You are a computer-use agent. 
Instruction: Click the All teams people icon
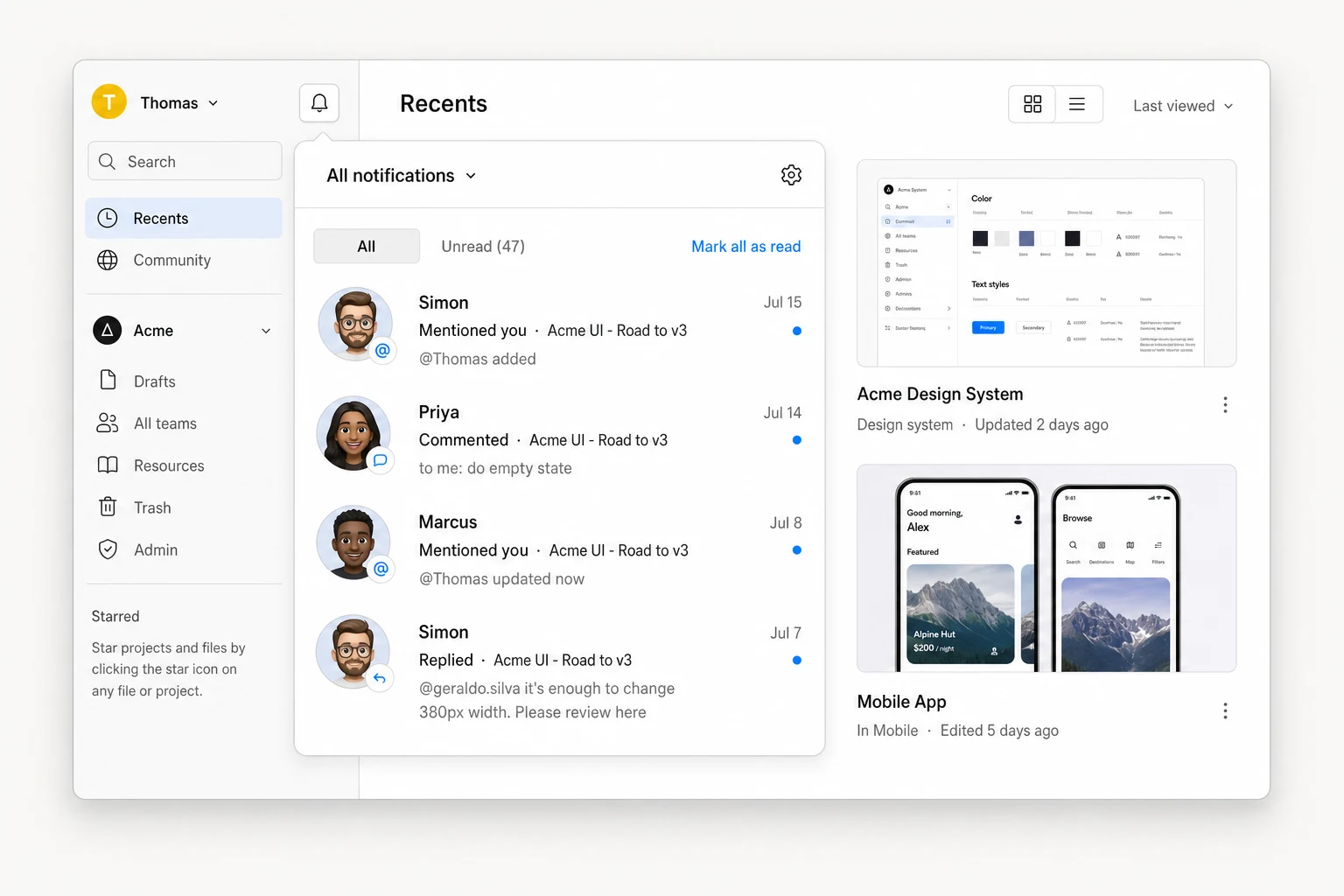[108, 423]
